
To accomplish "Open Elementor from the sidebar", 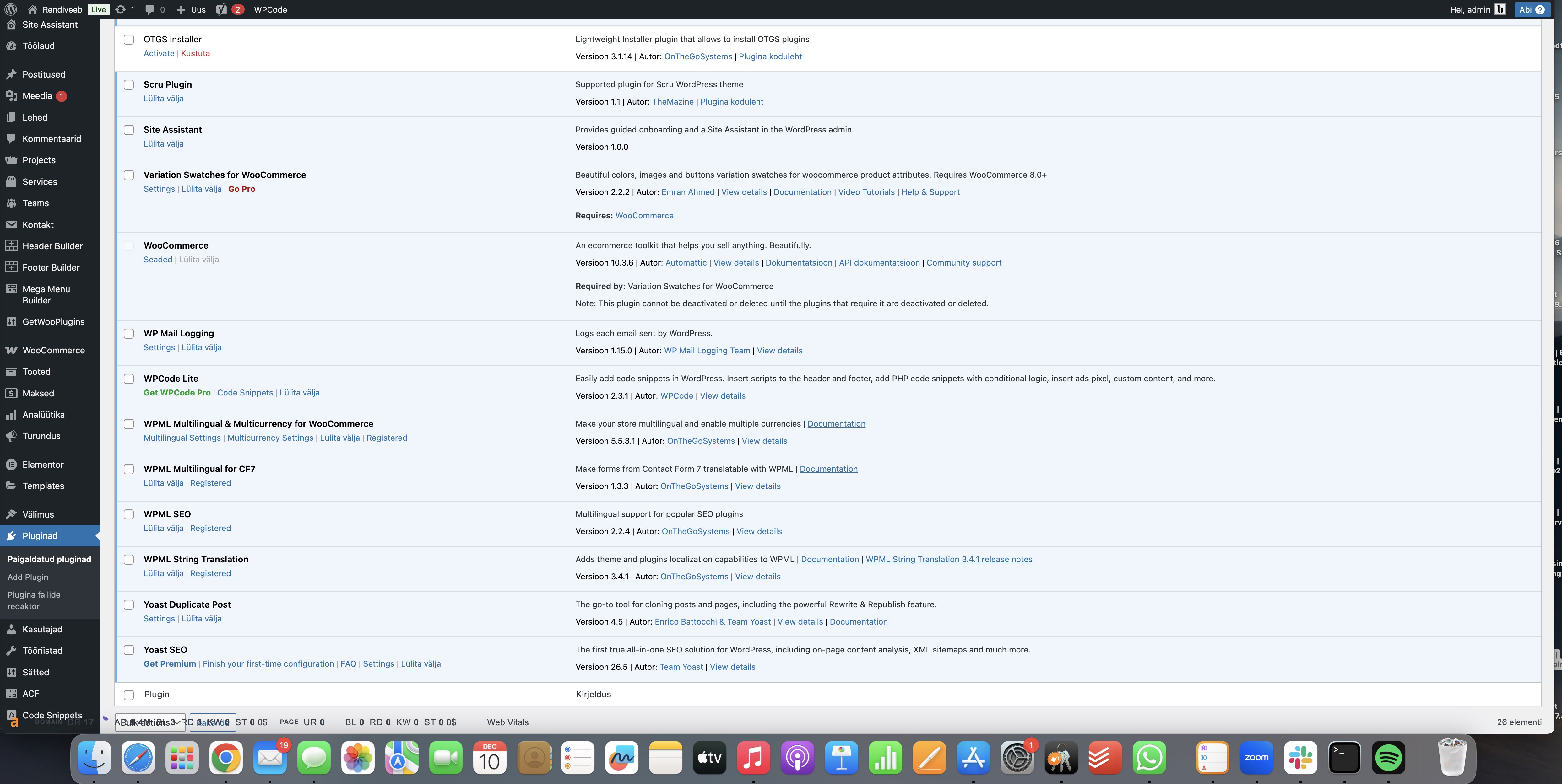I will point(42,465).
